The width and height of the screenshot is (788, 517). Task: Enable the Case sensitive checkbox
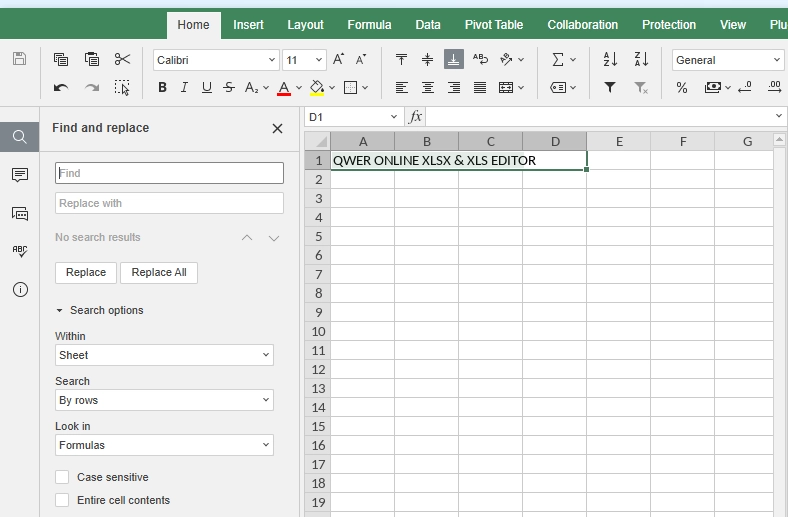[x=62, y=477]
